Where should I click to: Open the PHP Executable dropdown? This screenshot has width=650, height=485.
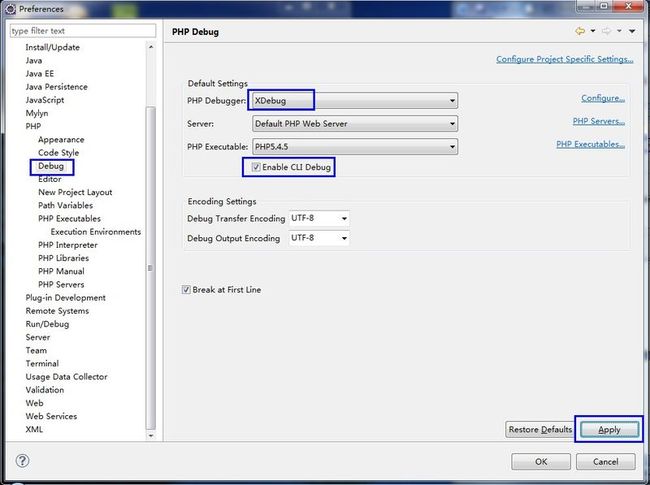coord(355,146)
